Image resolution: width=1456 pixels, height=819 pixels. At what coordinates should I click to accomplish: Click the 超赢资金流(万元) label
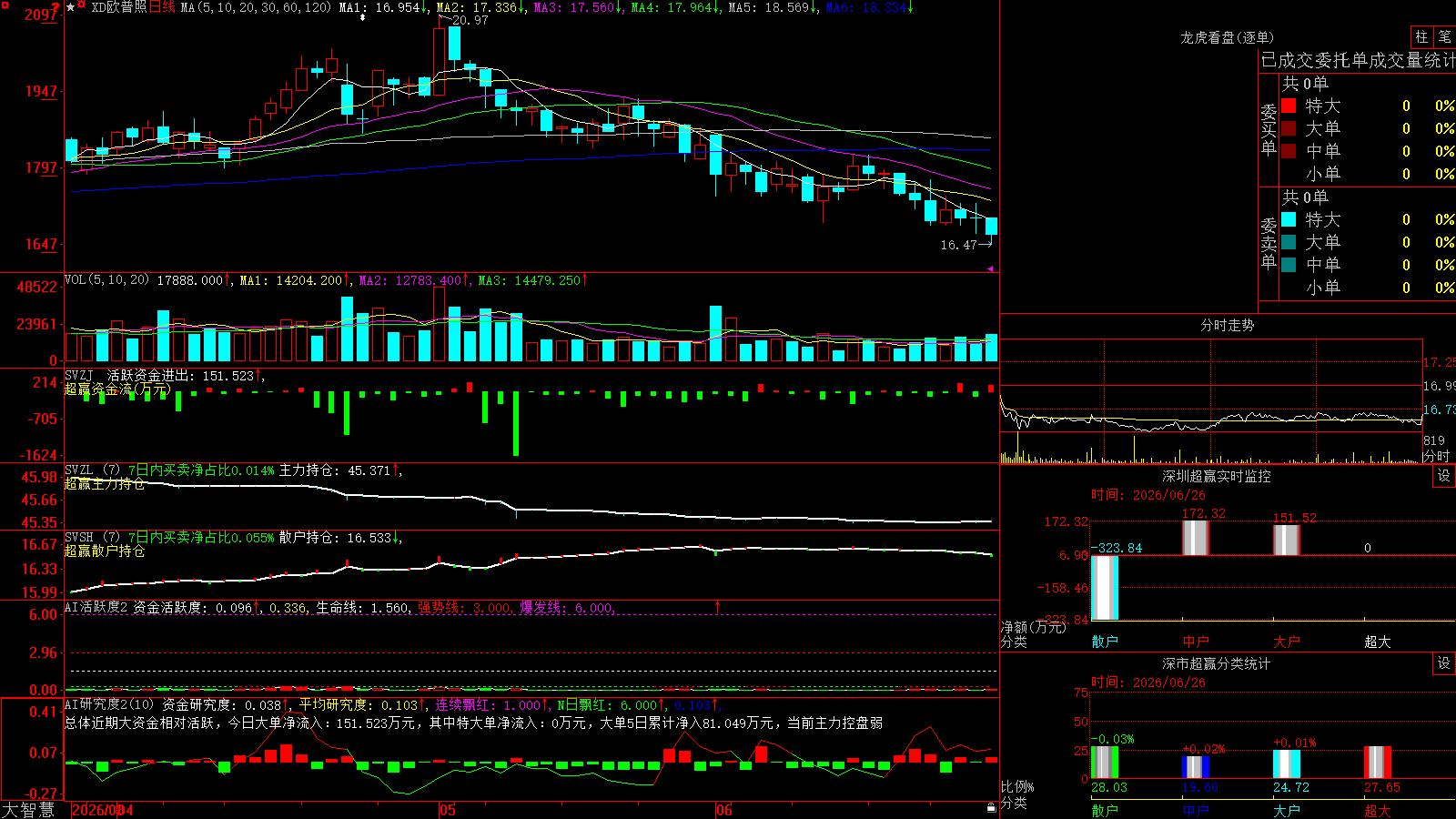117,389
